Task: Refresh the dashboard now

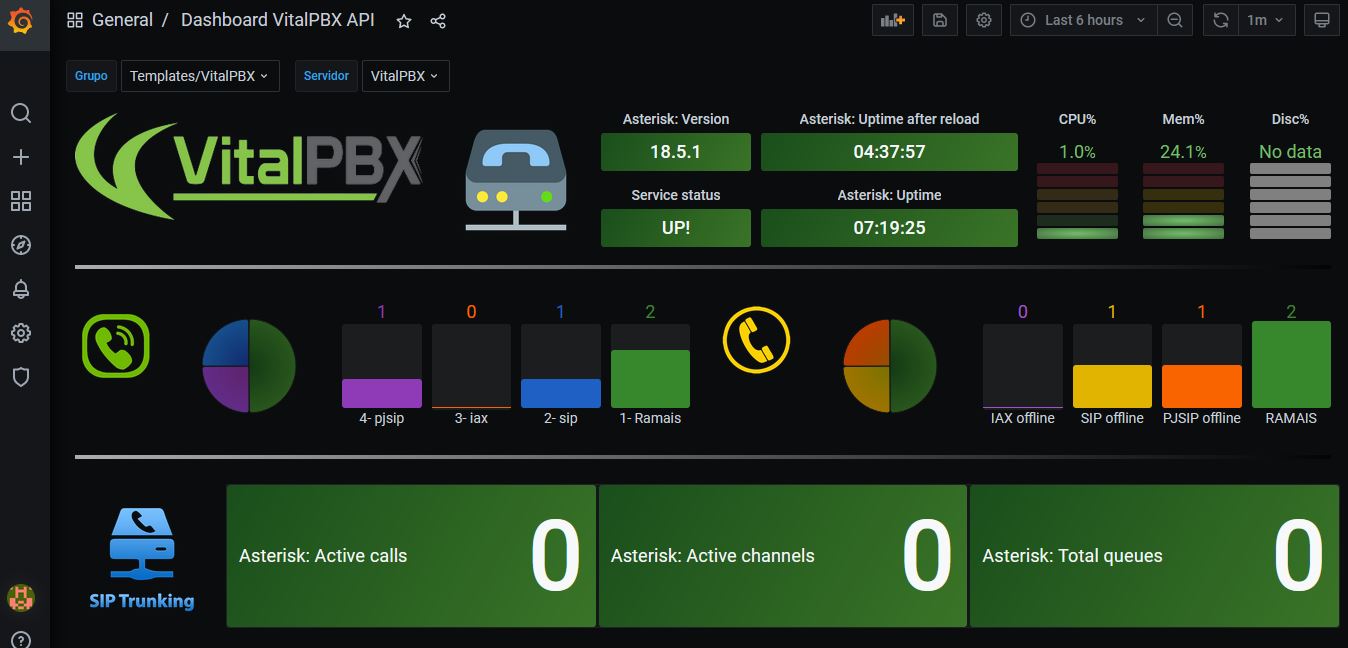Action: coord(1220,20)
